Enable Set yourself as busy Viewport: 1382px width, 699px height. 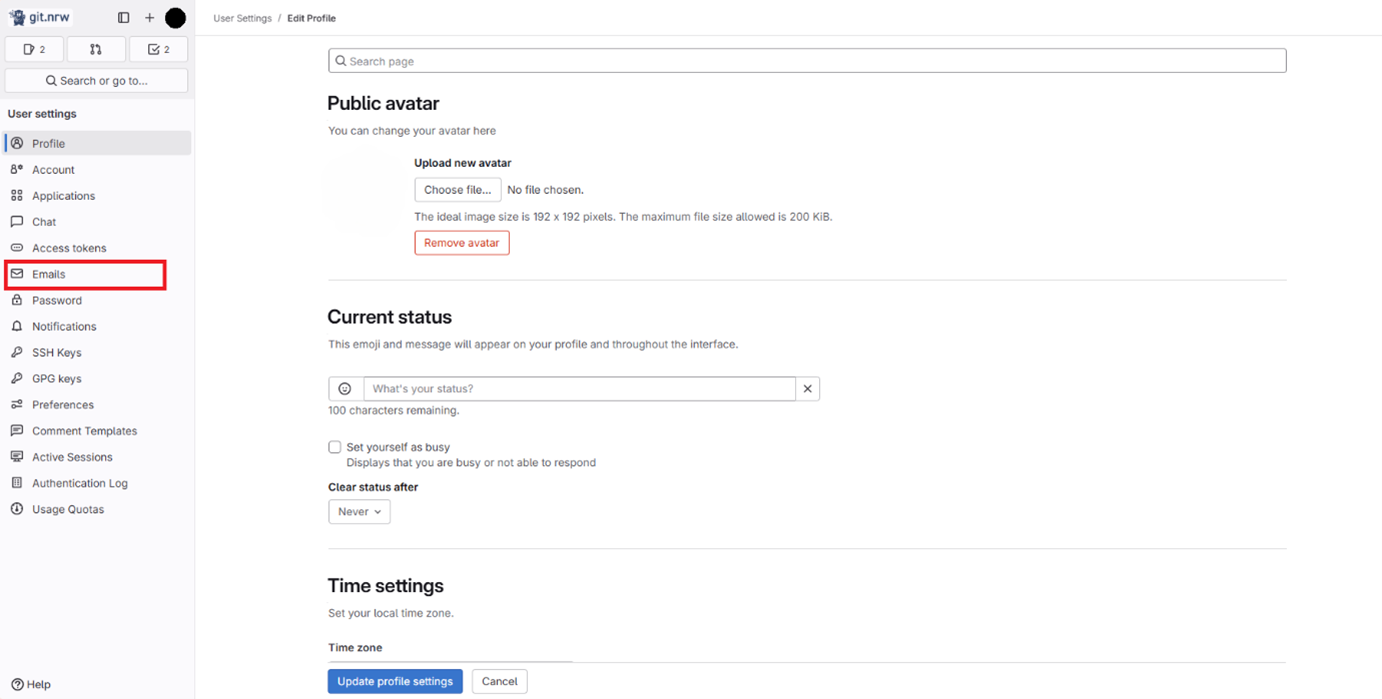pyautogui.click(x=334, y=446)
